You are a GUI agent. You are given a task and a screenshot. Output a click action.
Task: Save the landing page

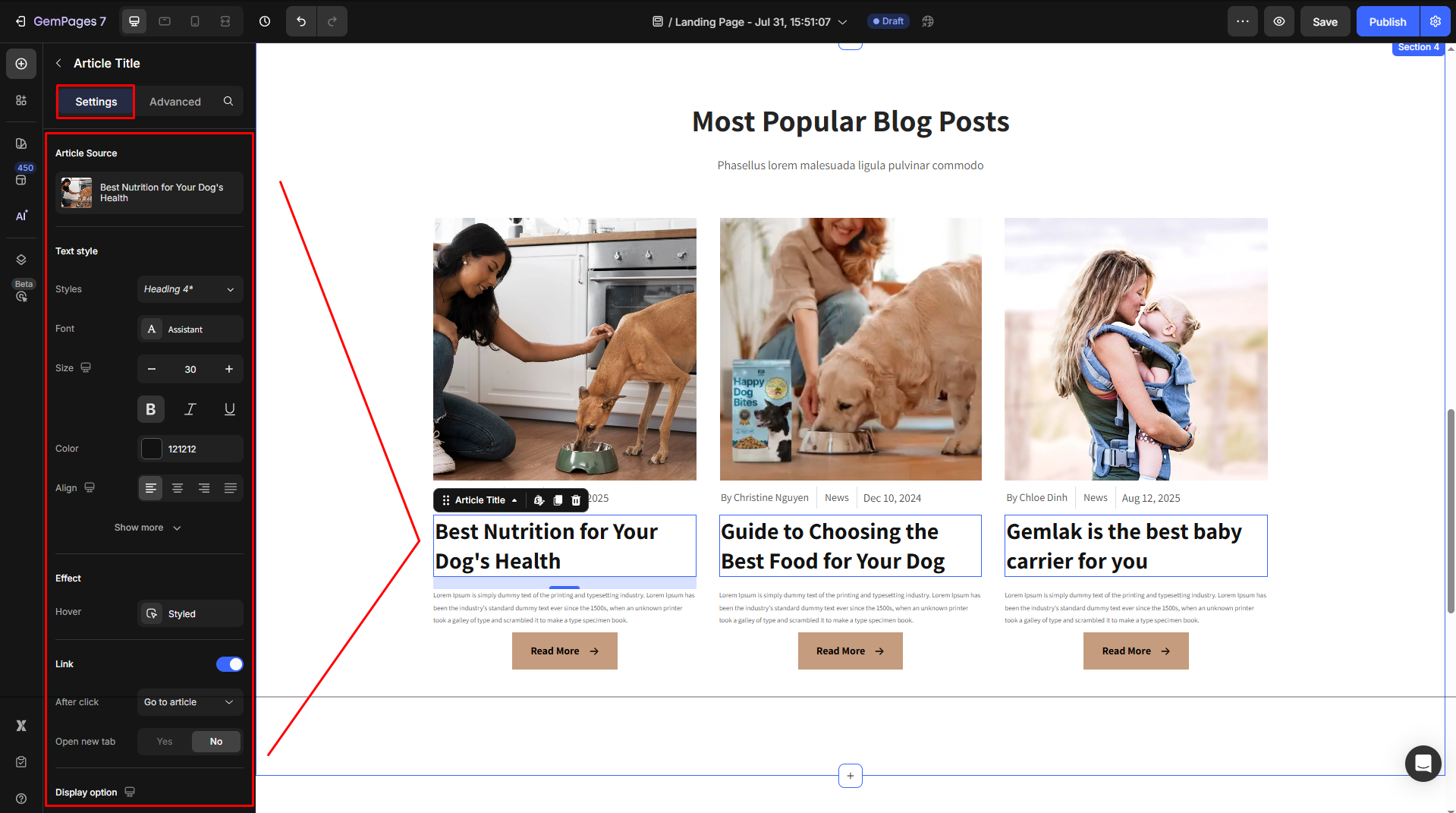(x=1325, y=21)
